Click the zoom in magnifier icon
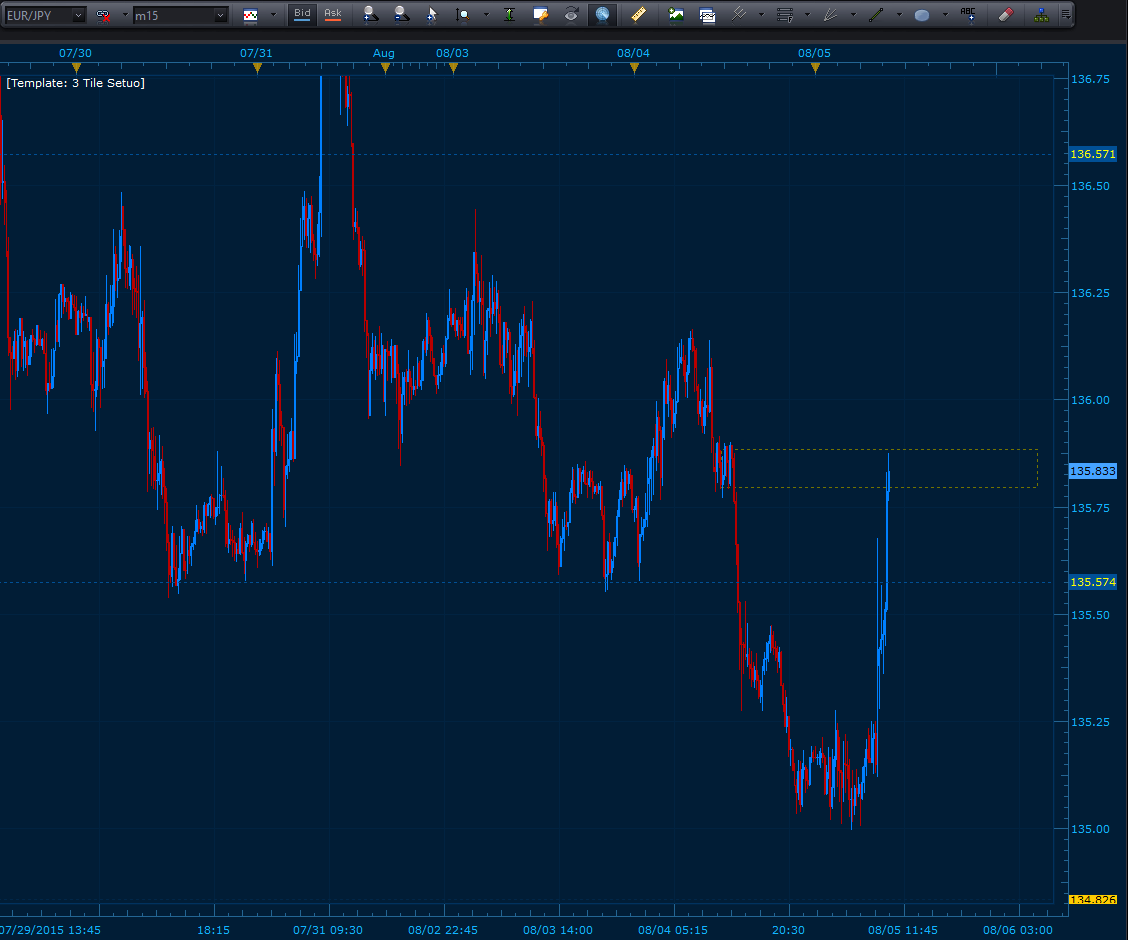Screen dimensions: 1128x940 click(x=370, y=15)
